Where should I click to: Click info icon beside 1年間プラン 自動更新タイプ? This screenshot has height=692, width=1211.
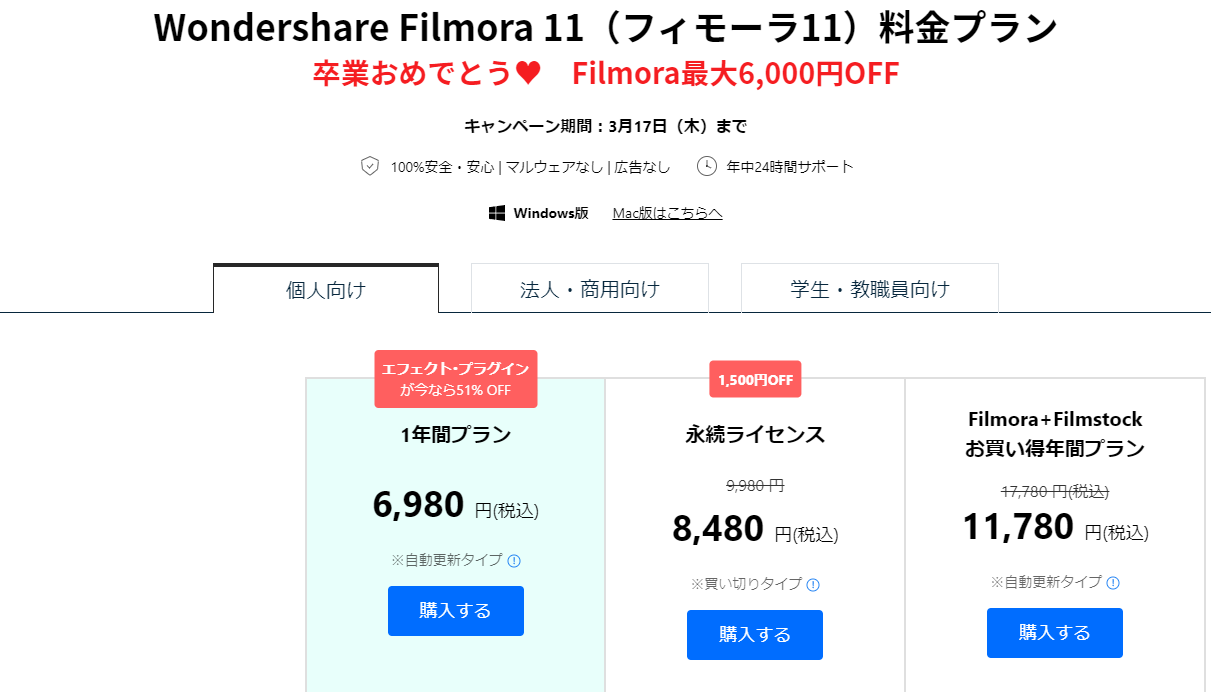tap(513, 561)
